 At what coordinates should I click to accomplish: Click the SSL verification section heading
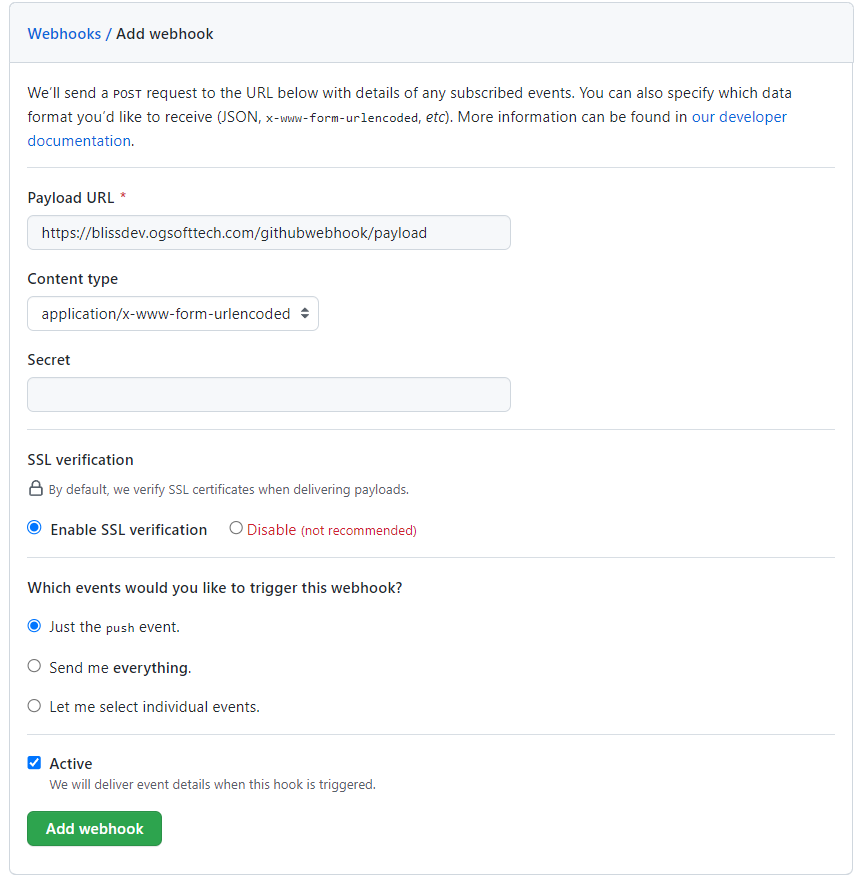point(80,460)
